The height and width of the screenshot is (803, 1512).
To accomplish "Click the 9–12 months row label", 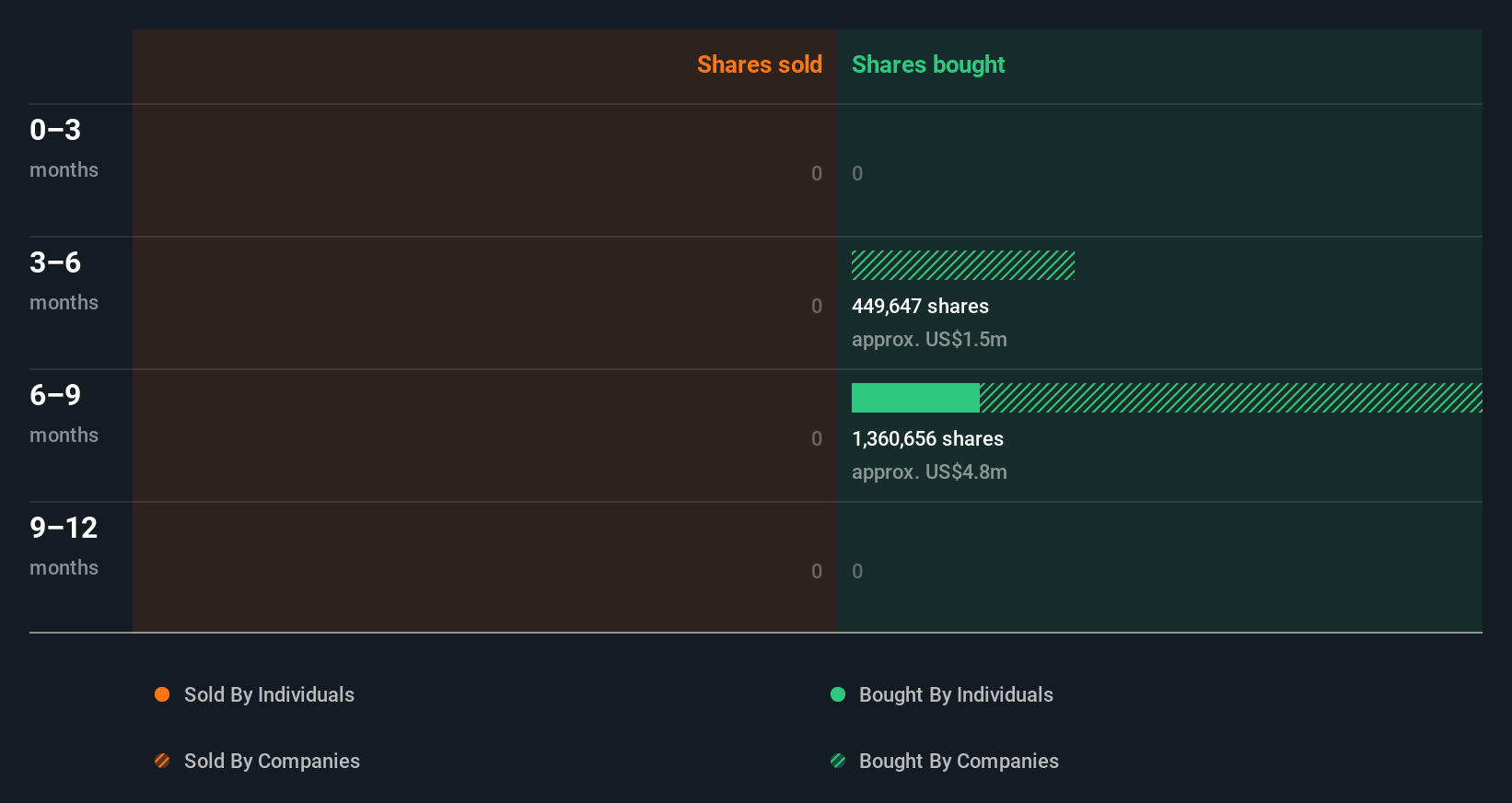I will (64, 546).
